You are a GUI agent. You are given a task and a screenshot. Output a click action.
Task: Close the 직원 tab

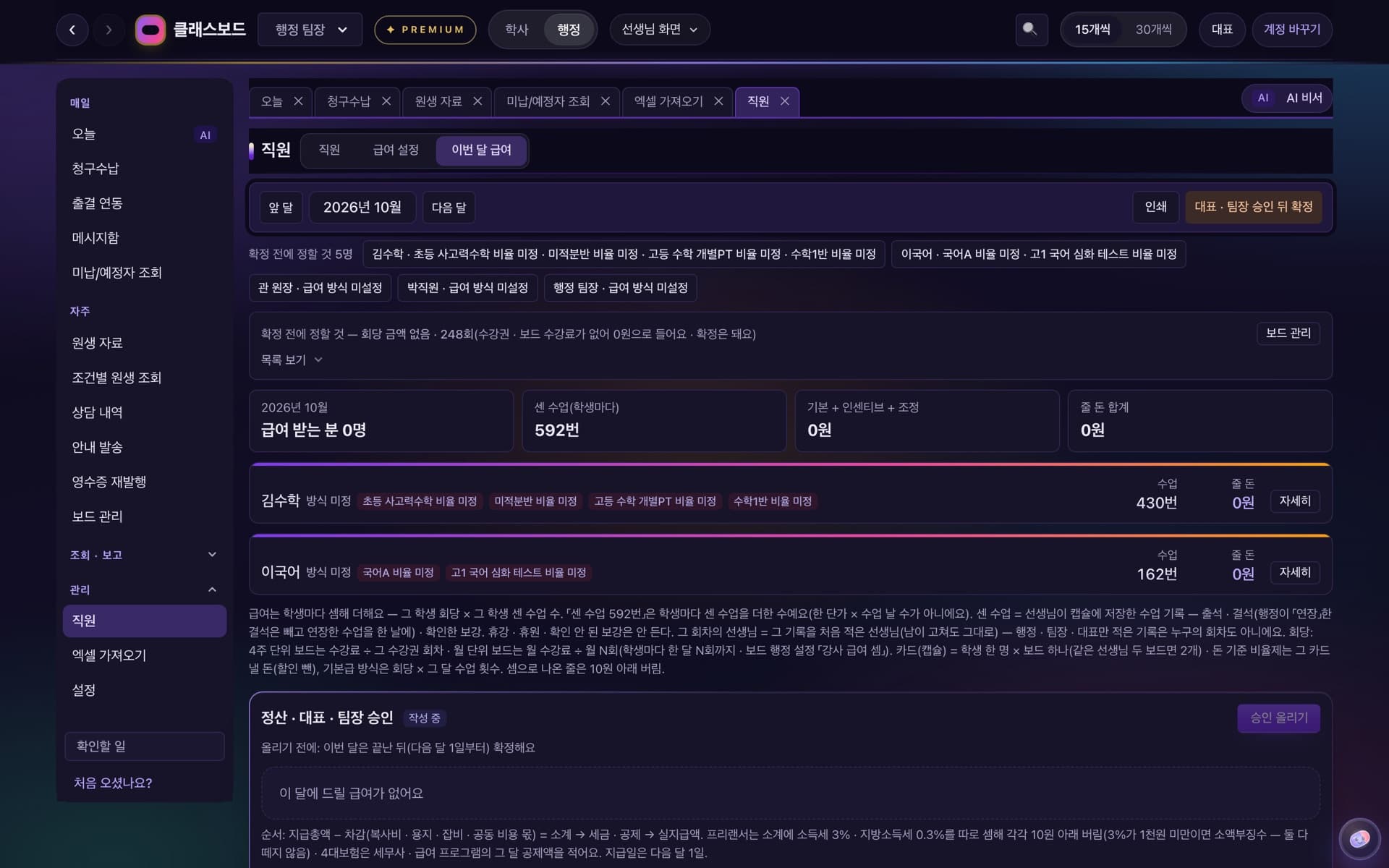[x=785, y=101]
